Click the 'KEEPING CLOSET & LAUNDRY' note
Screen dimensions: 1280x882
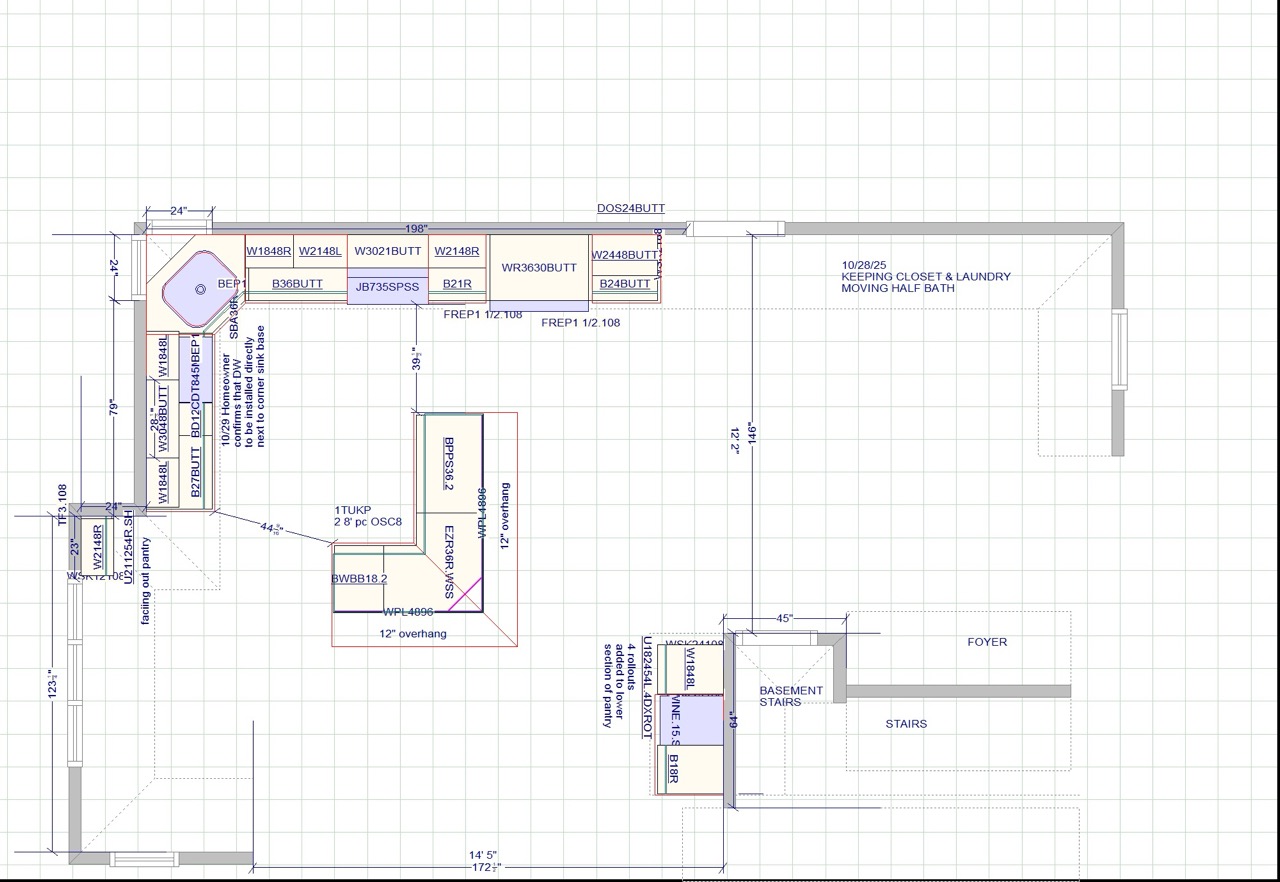(925, 276)
